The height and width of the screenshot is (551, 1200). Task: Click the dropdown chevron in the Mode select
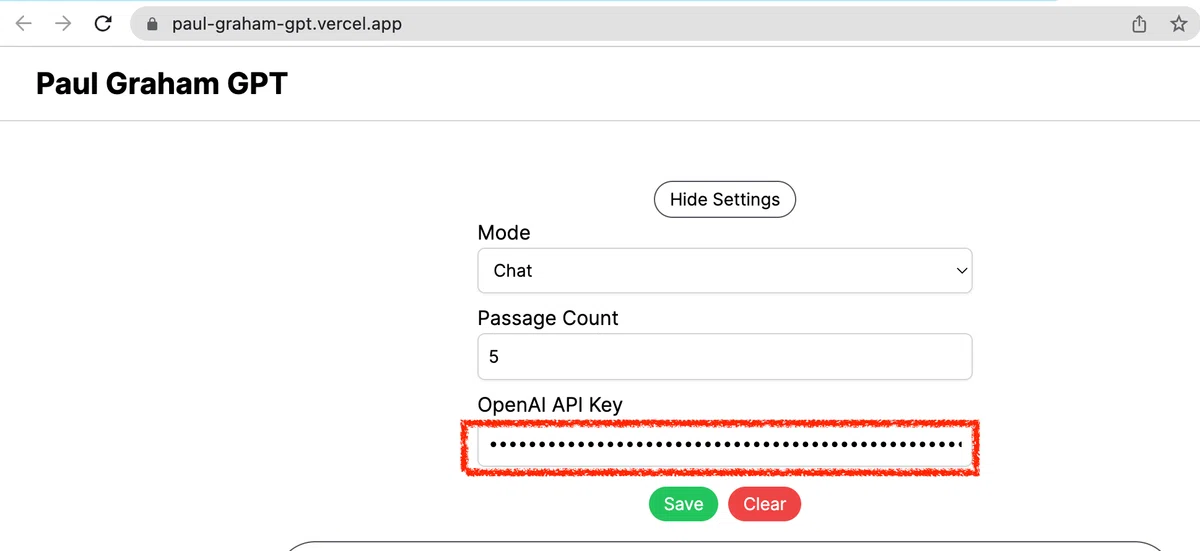pyautogui.click(x=962, y=271)
